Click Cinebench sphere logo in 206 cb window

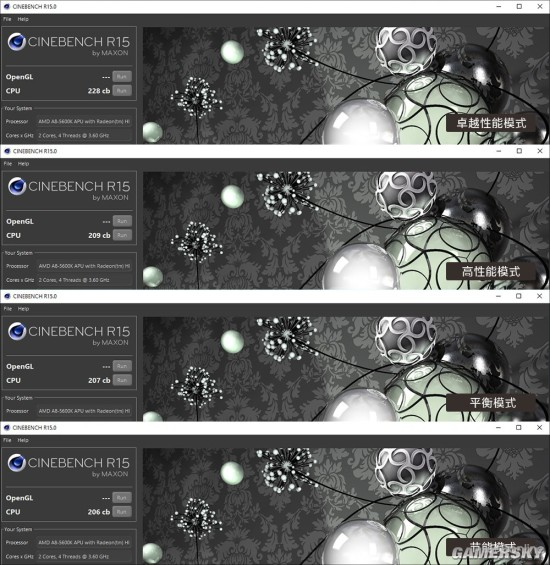click(x=16, y=463)
